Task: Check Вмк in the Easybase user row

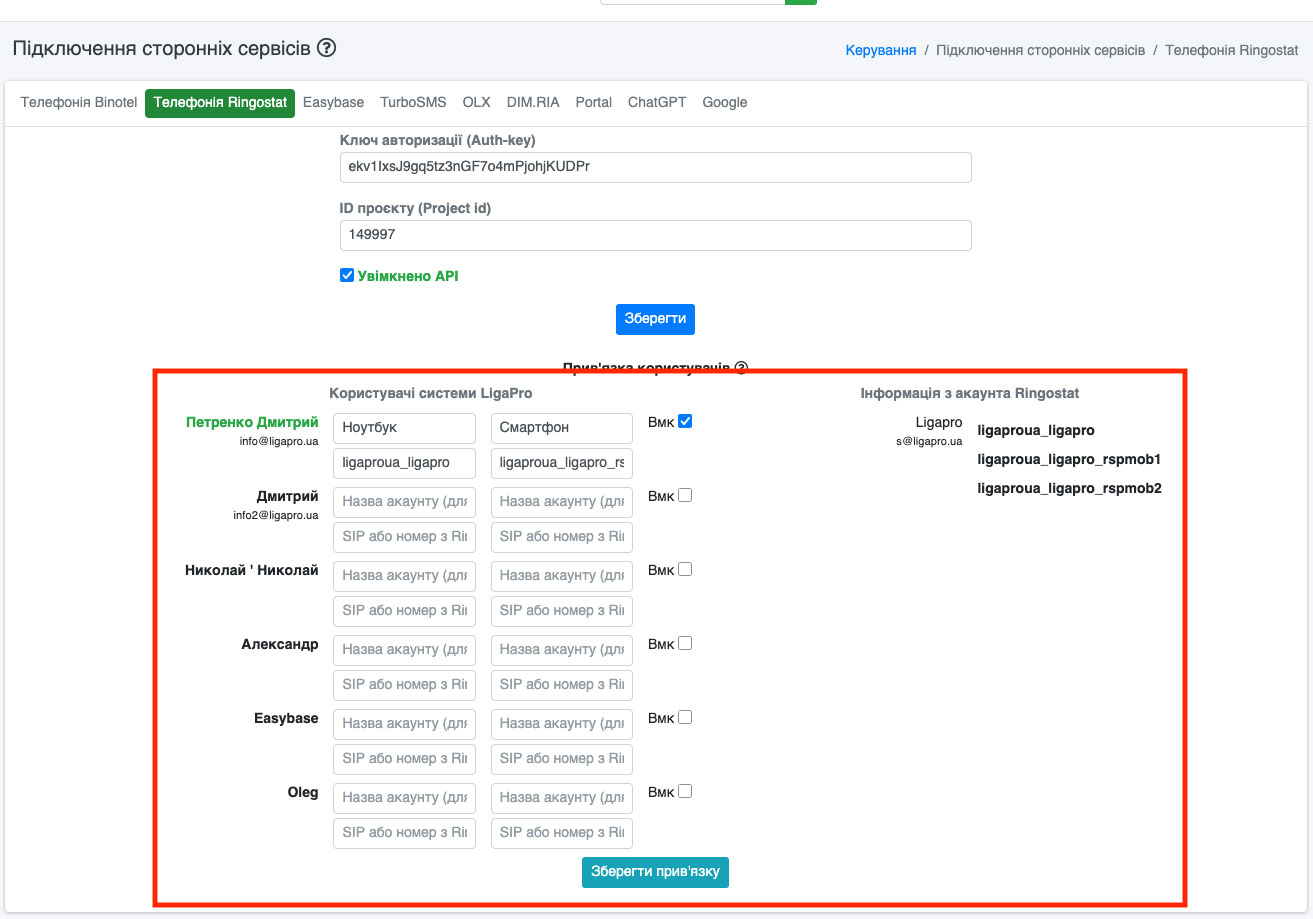Action: (685, 717)
